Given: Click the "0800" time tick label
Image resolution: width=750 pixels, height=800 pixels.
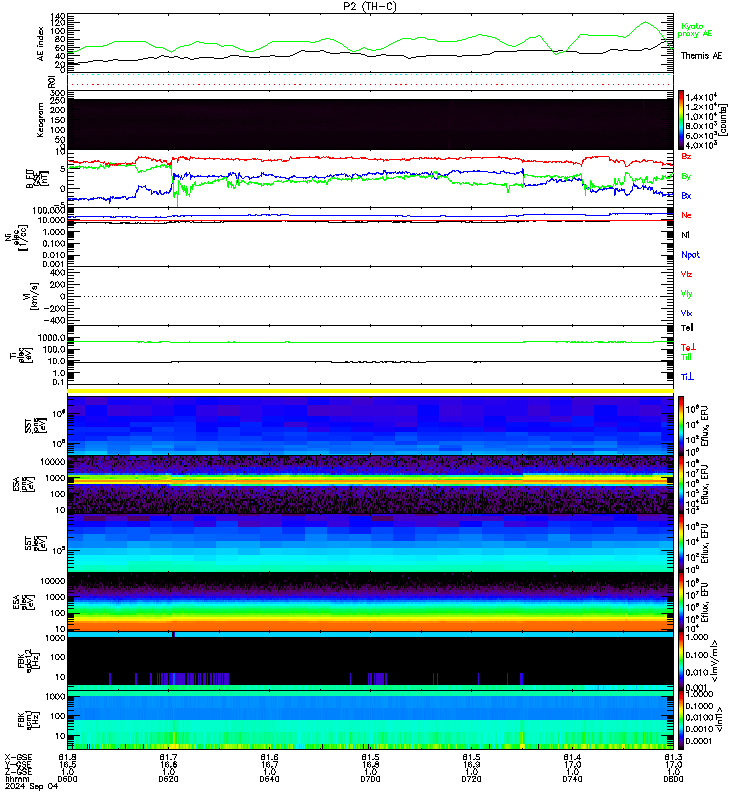Looking at the screenshot, I should (x=673, y=779).
